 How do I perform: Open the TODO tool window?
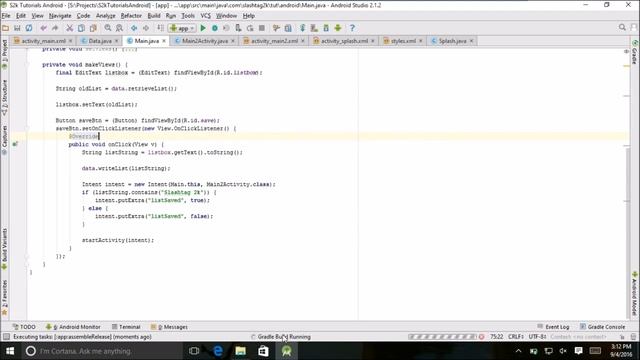(24, 327)
